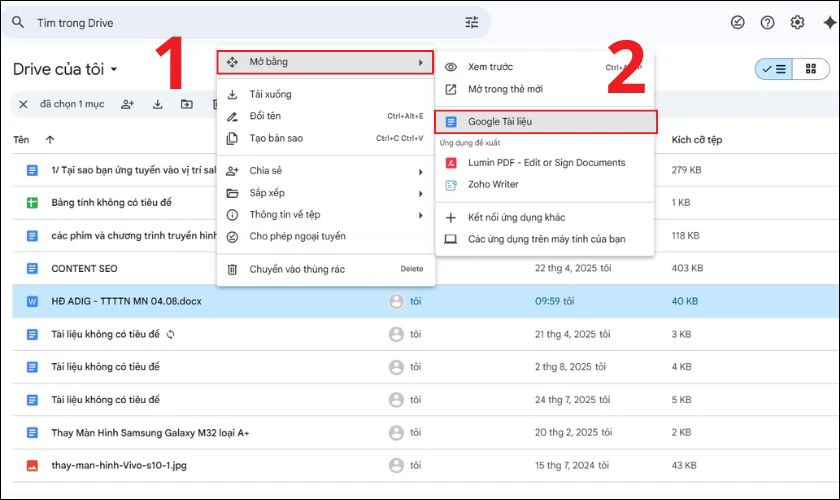Select the CONTENT SEO document

click(x=84, y=268)
